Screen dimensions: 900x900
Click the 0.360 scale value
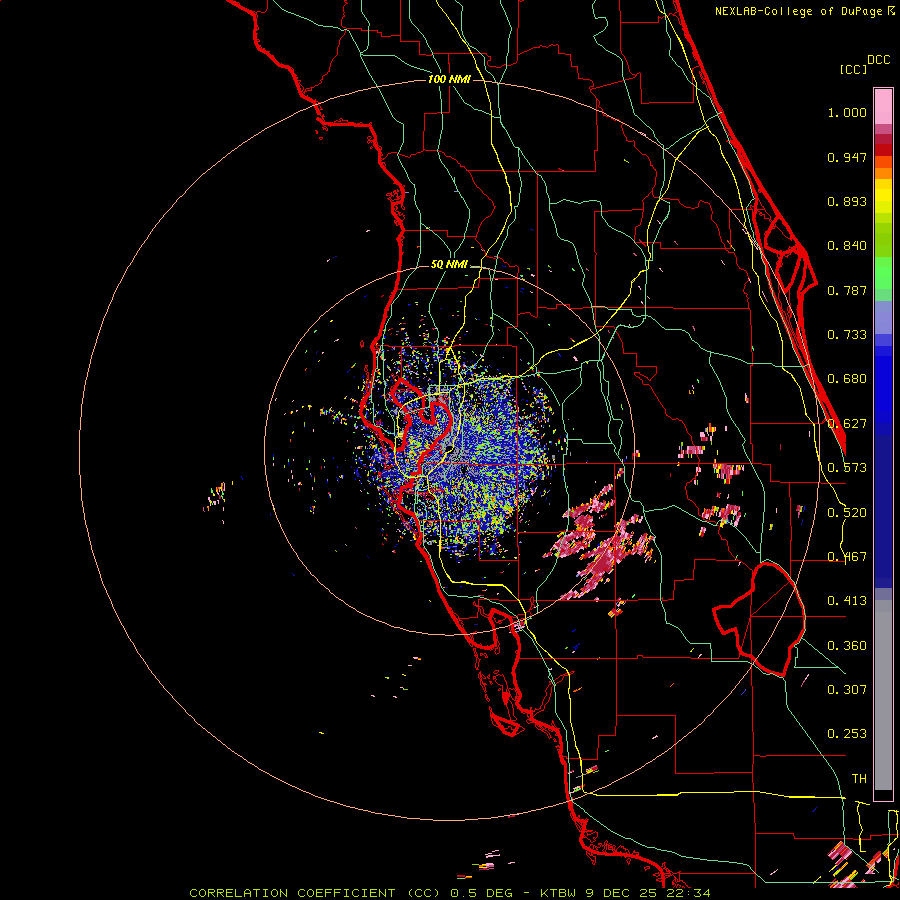coord(847,646)
